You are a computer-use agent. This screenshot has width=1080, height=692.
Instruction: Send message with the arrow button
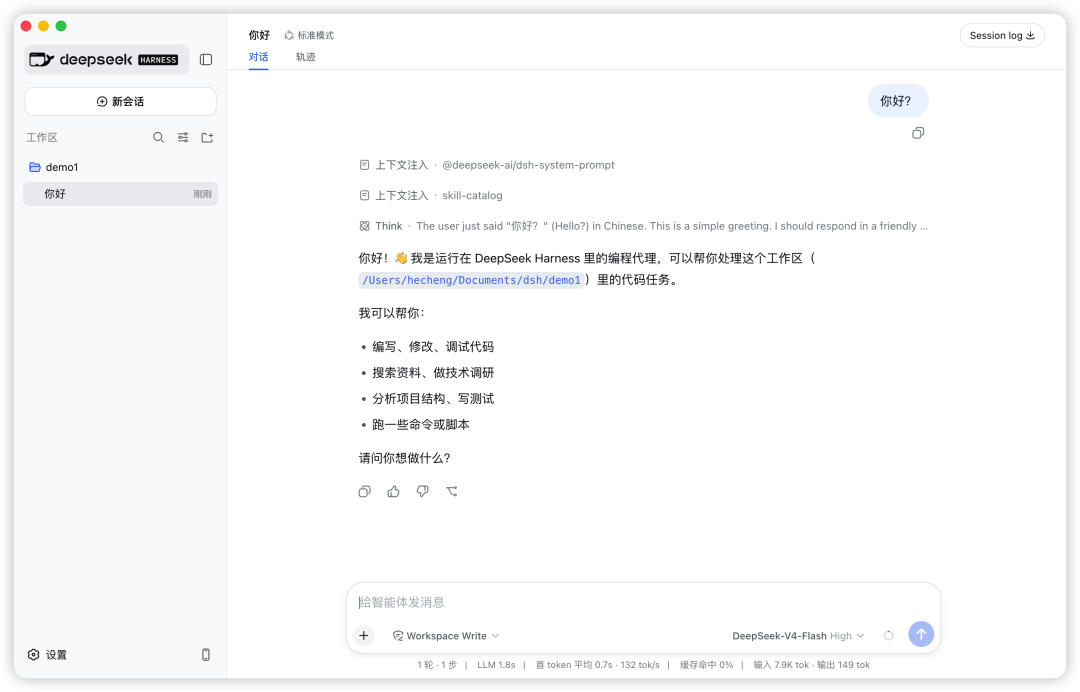pos(921,634)
